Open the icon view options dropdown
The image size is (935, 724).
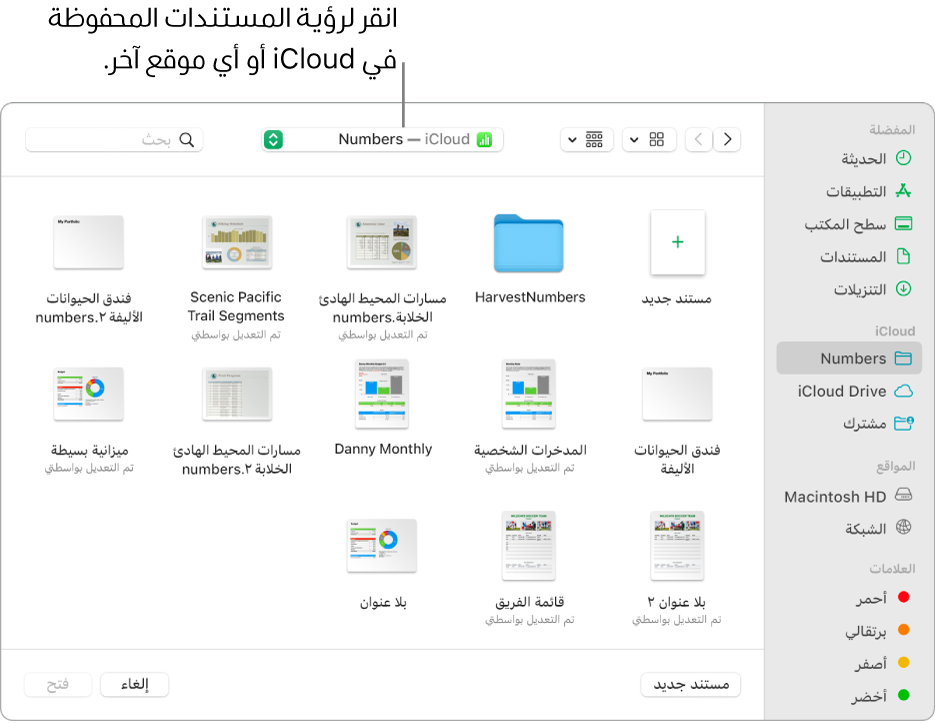click(649, 140)
